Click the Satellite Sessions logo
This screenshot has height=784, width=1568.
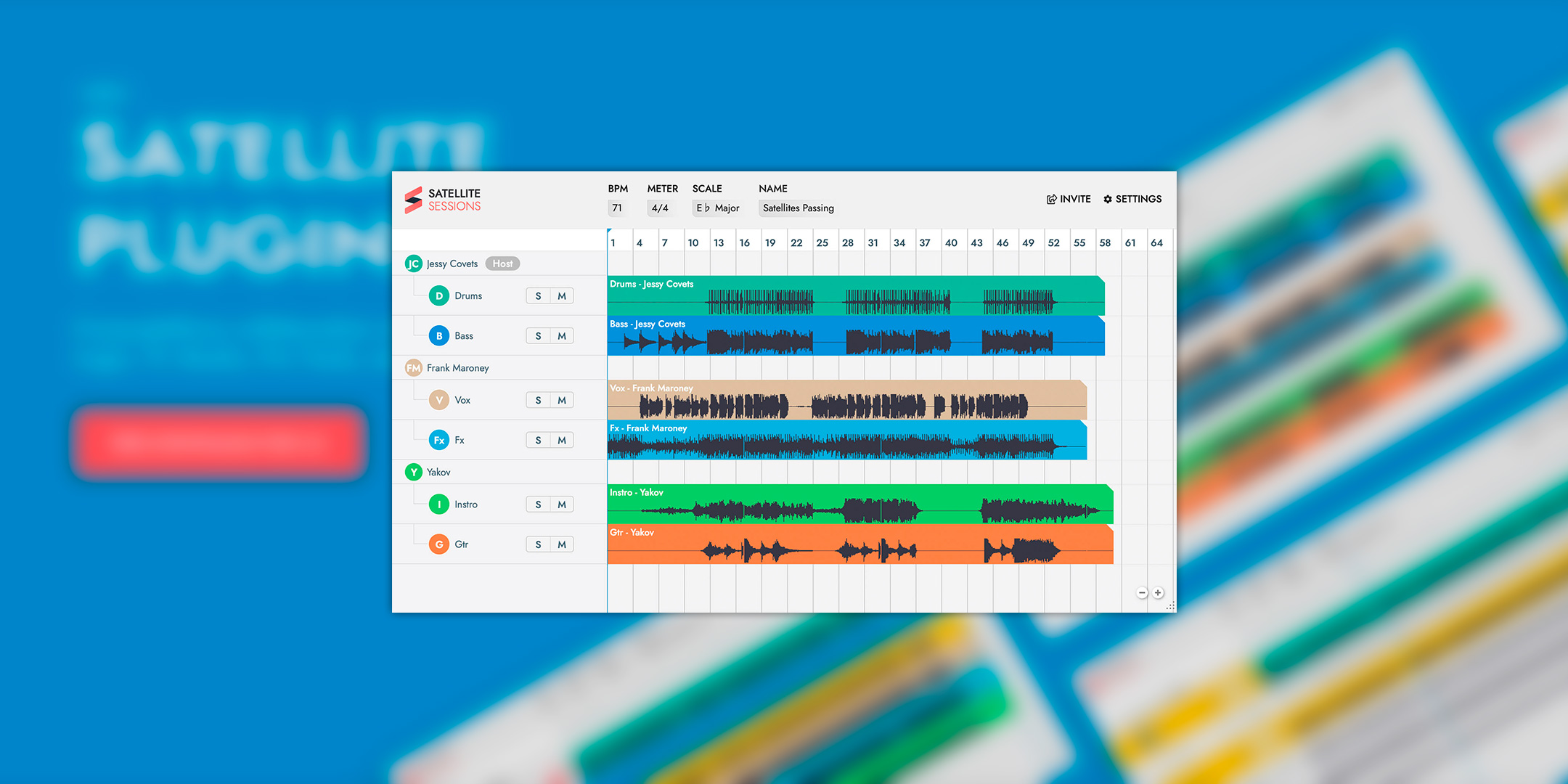tap(443, 200)
